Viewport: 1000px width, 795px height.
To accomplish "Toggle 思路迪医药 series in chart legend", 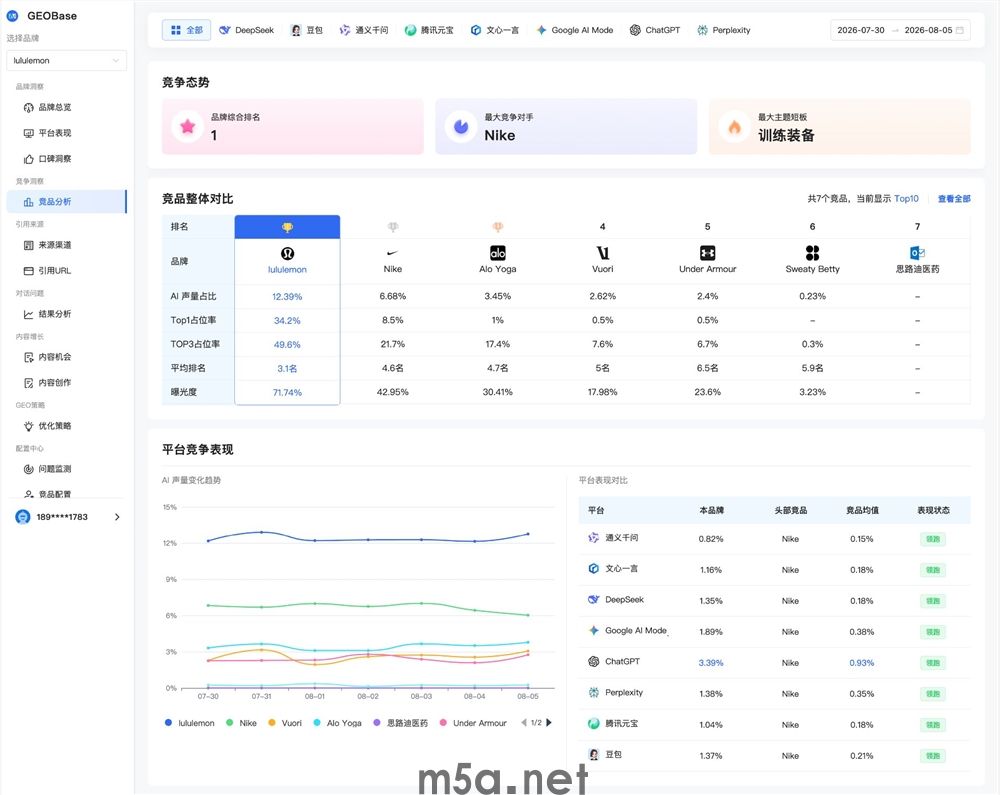I will (401, 723).
